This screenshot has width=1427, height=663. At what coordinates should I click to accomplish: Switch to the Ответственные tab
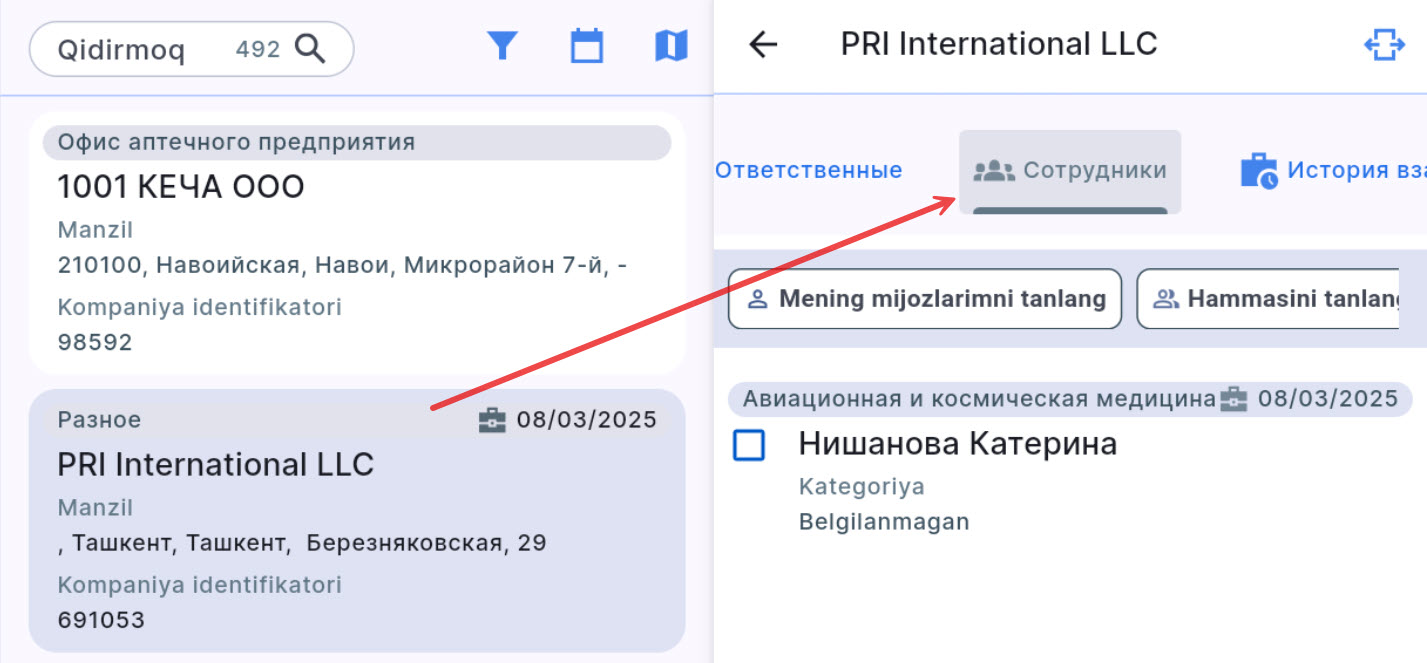click(808, 171)
